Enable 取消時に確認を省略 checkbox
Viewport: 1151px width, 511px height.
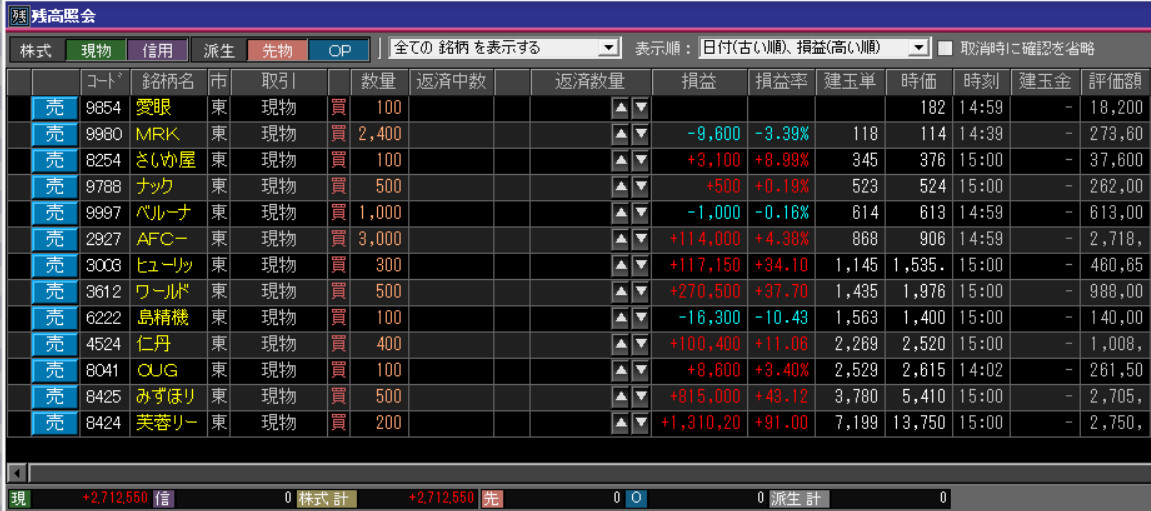(945, 48)
